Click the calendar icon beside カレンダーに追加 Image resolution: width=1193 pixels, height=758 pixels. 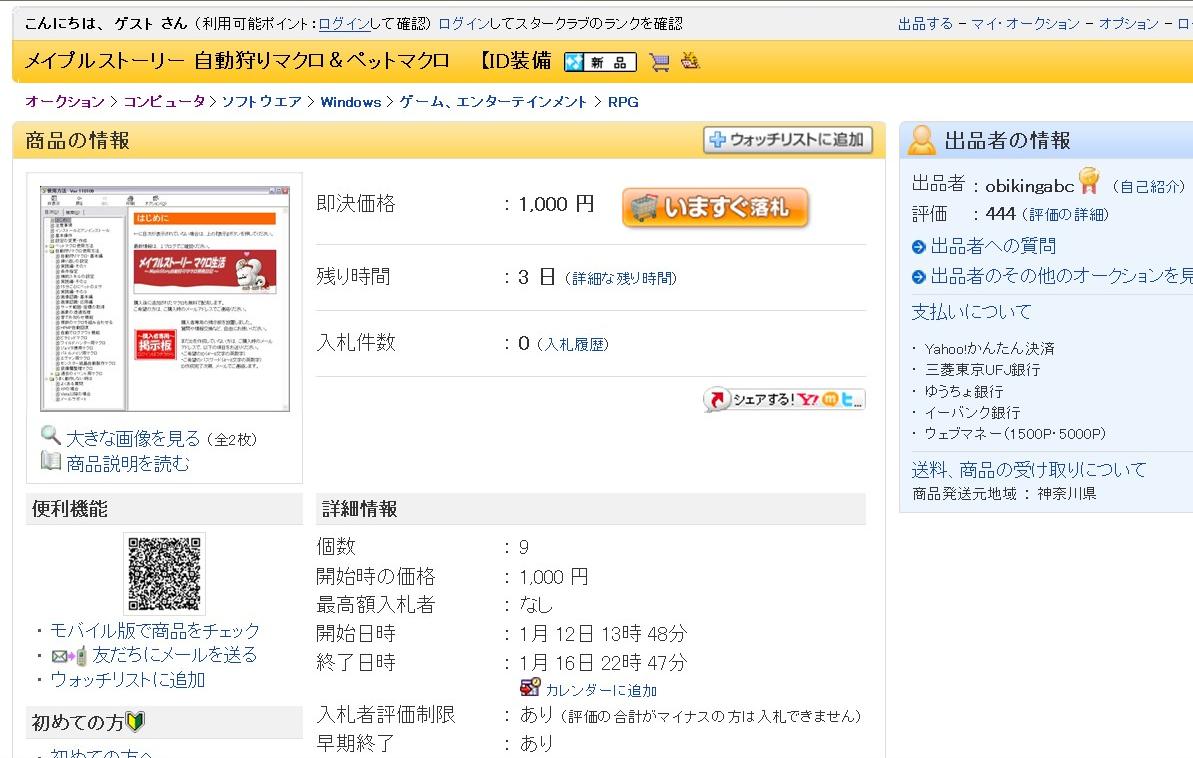pyautogui.click(x=530, y=687)
